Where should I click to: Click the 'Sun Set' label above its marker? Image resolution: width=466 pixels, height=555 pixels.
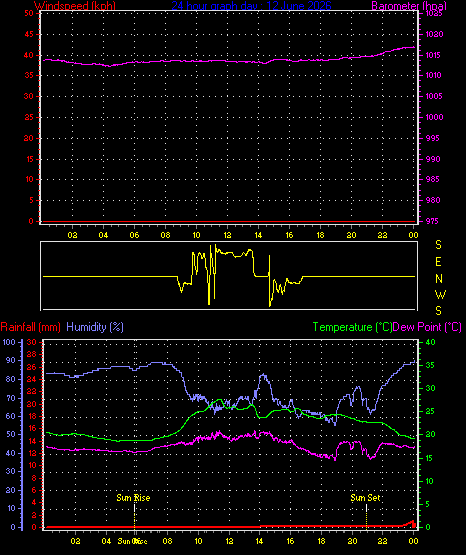366,498
